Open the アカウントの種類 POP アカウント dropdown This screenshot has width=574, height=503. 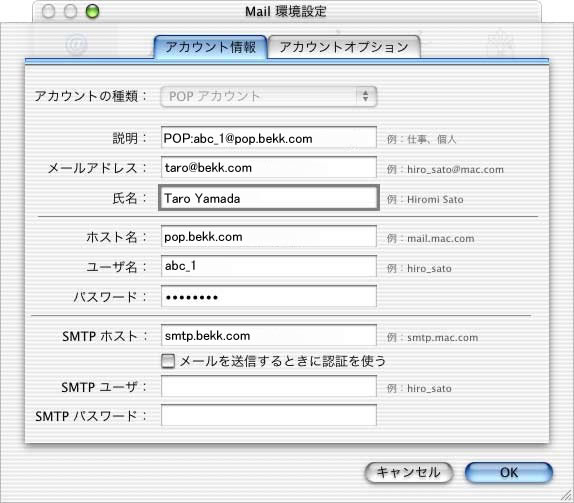[x=269, y=97]
